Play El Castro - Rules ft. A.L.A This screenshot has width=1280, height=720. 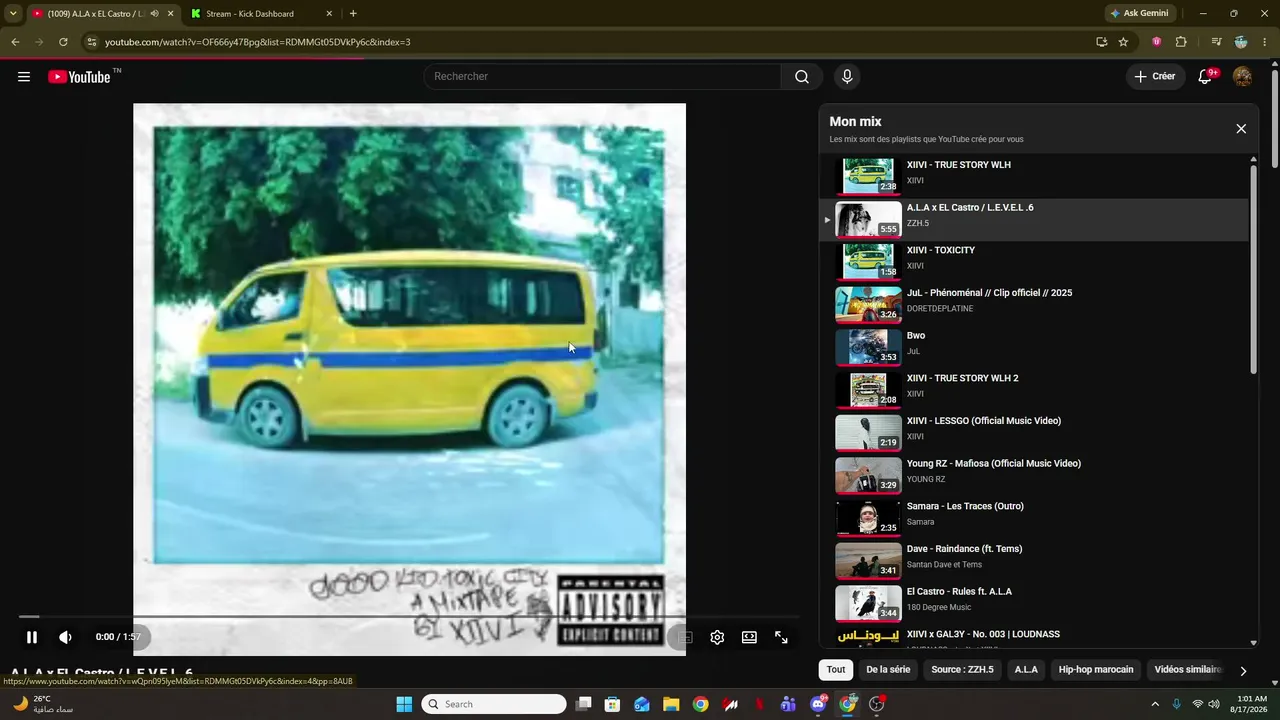pyautogui.click(x=1033, y=604)
